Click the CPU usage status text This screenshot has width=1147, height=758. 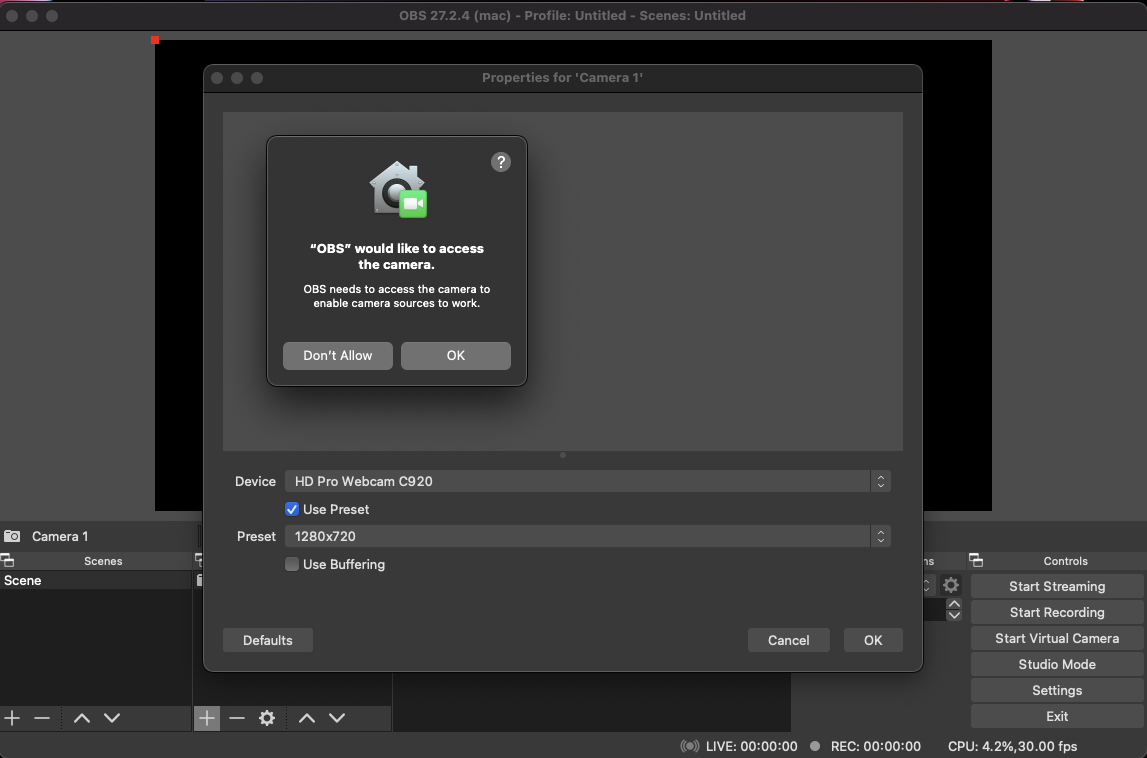coord(1012,746)
